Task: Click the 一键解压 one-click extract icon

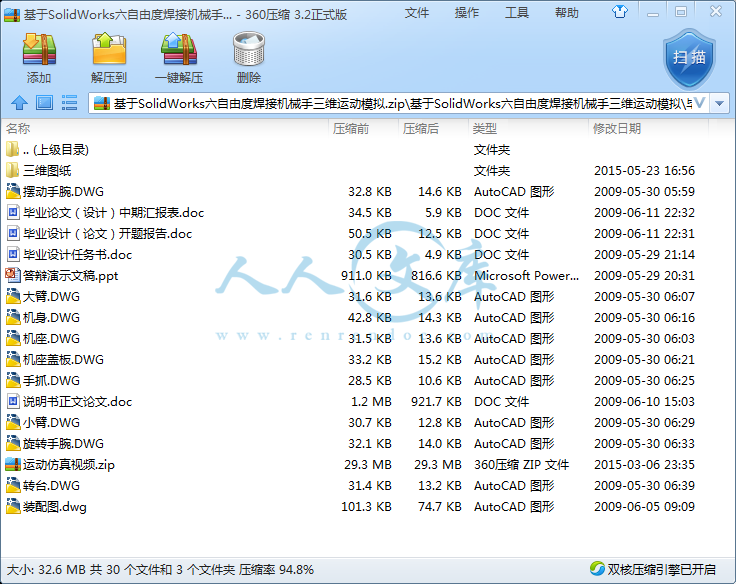Action: pyautogui.click(x=179, y=49)
